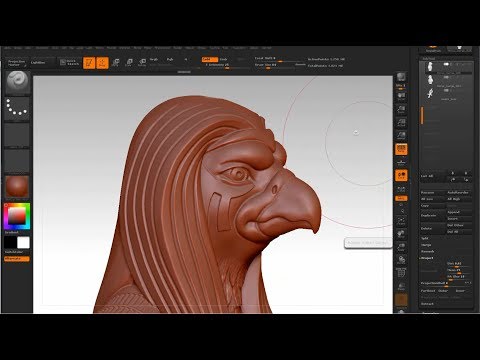This screenshot has width=480, height=360.
Task: Adjust the Z Intensity slider
Action: click(x=227, y=65)
